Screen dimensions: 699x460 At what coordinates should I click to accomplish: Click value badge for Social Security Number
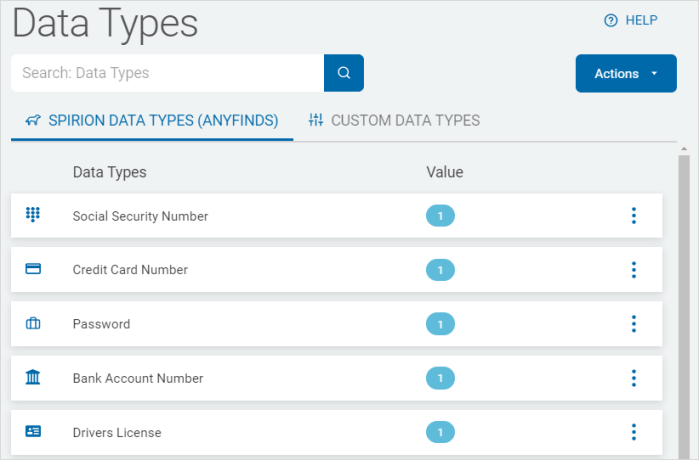pos(440,216)
